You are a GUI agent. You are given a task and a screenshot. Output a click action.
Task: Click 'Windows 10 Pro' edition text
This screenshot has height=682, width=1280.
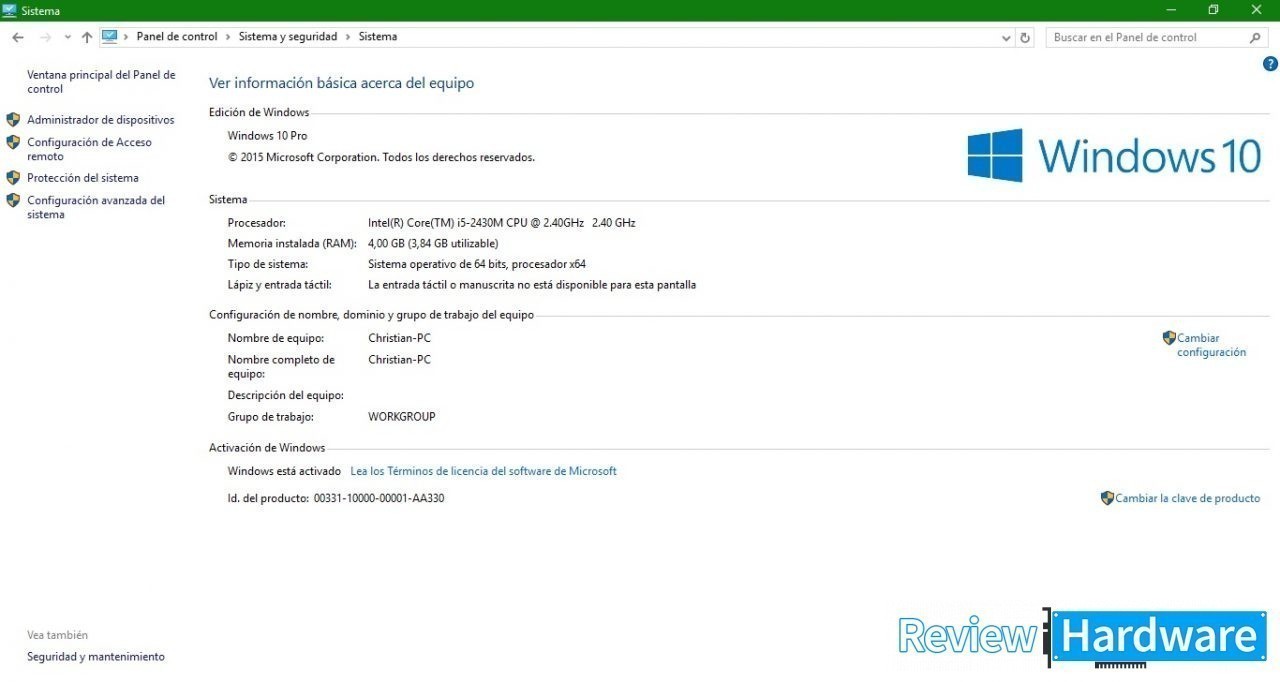pyautogui.click(x=267, y=136)
